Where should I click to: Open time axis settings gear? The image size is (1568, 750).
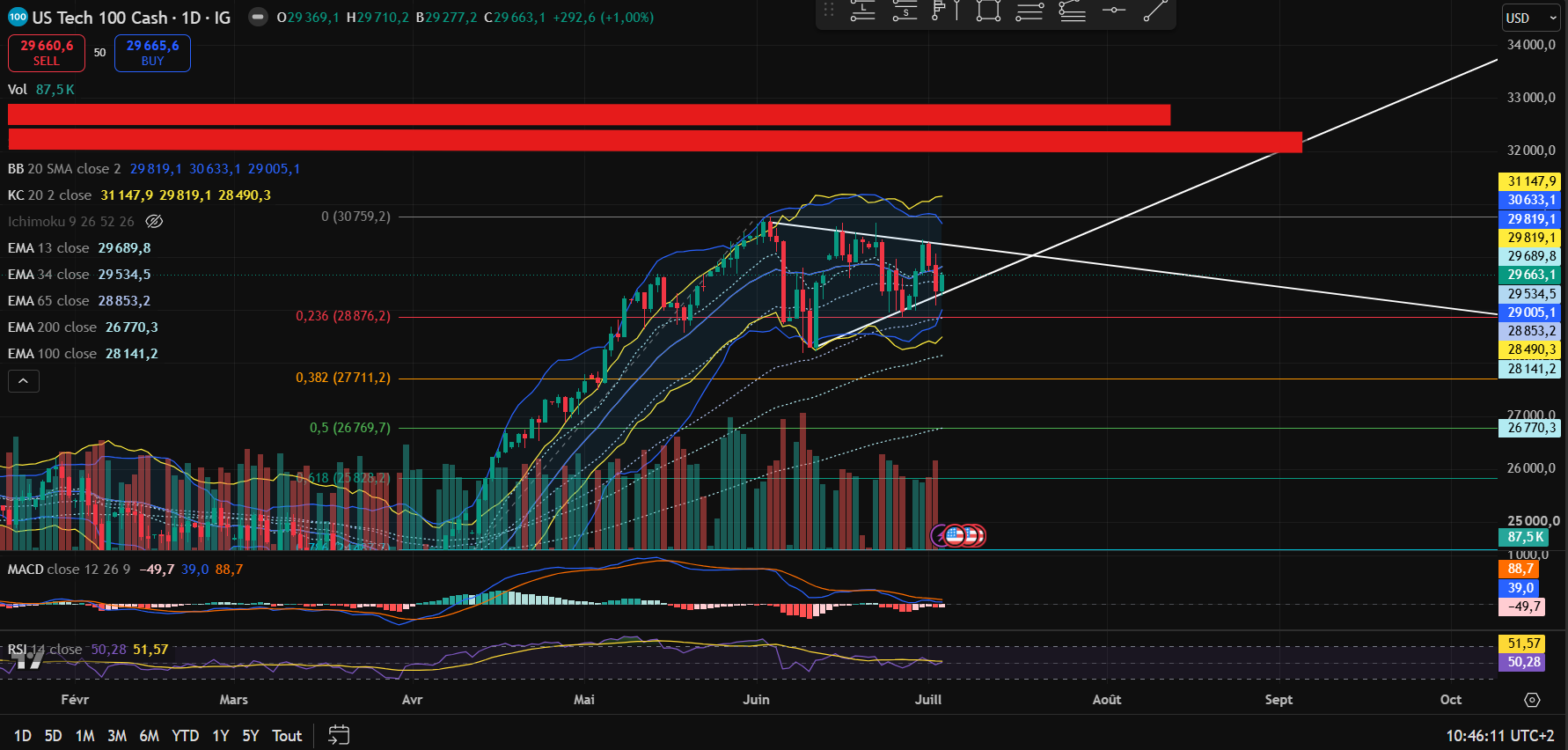coord(1532,700)
